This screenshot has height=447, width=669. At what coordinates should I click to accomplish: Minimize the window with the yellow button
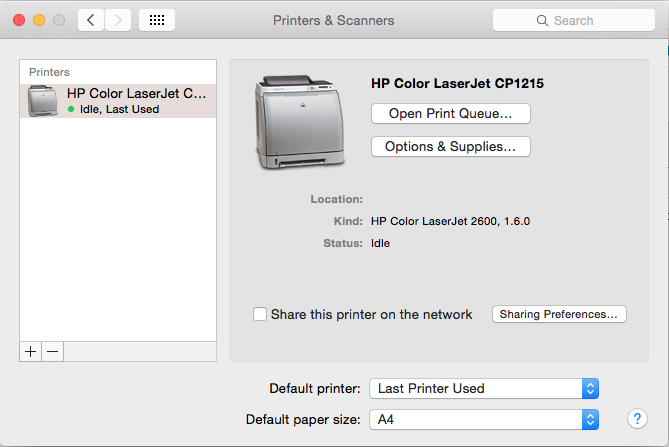click(40, 20)
